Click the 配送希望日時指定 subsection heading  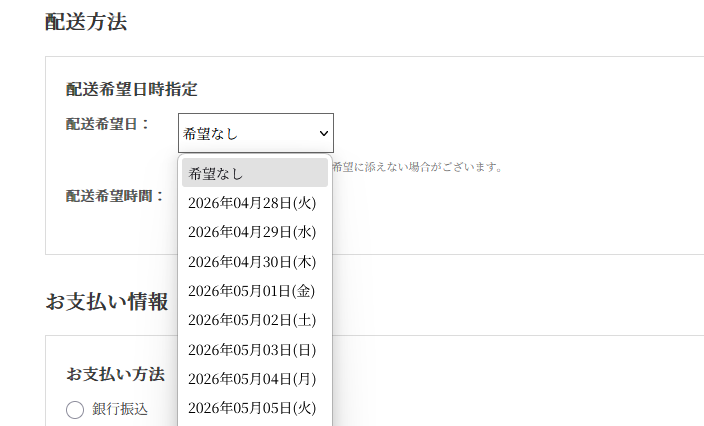point(131,89)
